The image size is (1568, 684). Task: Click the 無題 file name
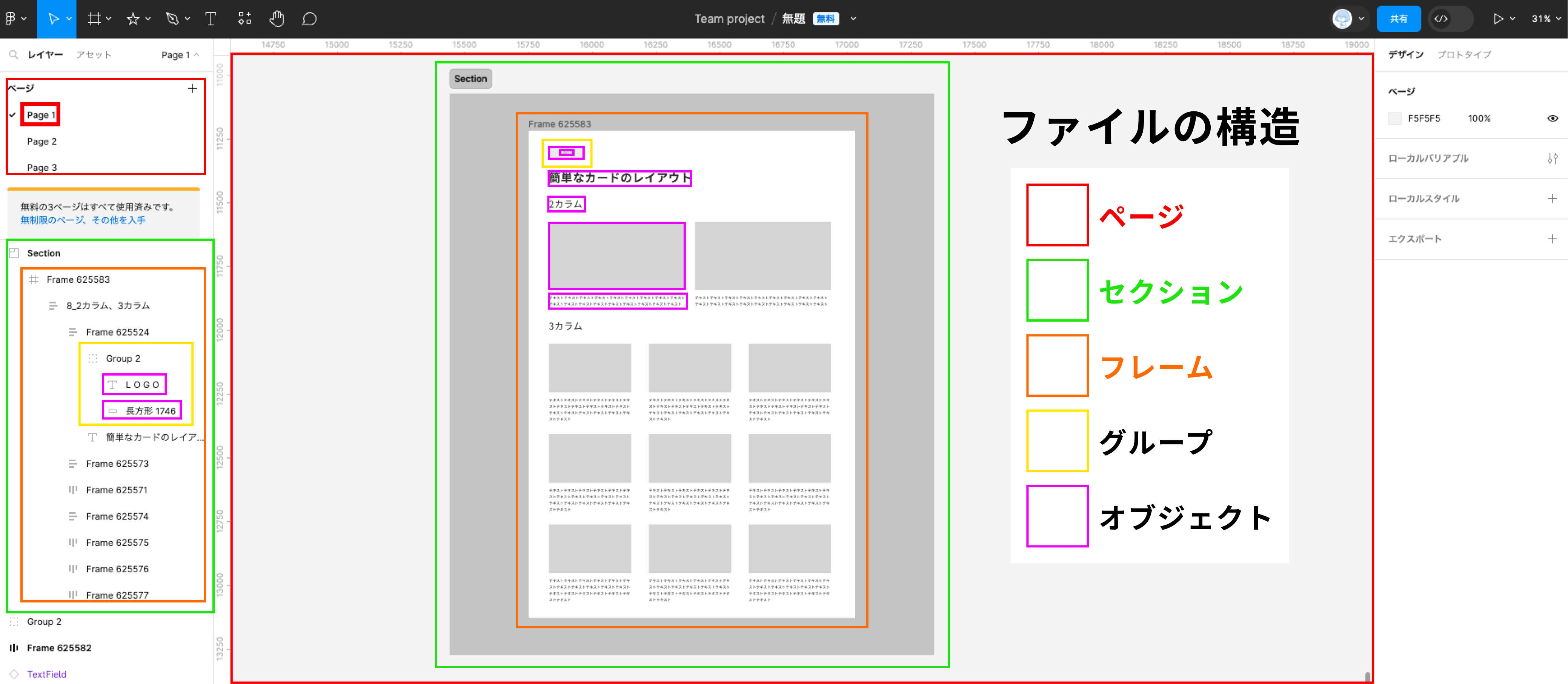(793, 19)
